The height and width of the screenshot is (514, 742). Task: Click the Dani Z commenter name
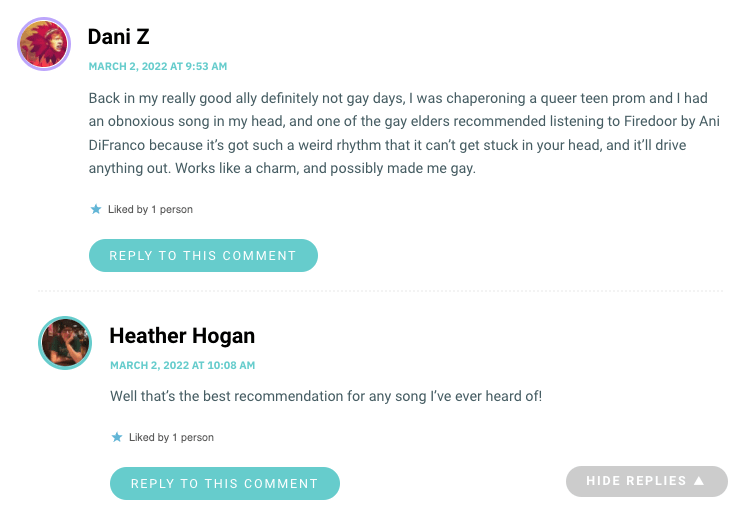(119, 37)
